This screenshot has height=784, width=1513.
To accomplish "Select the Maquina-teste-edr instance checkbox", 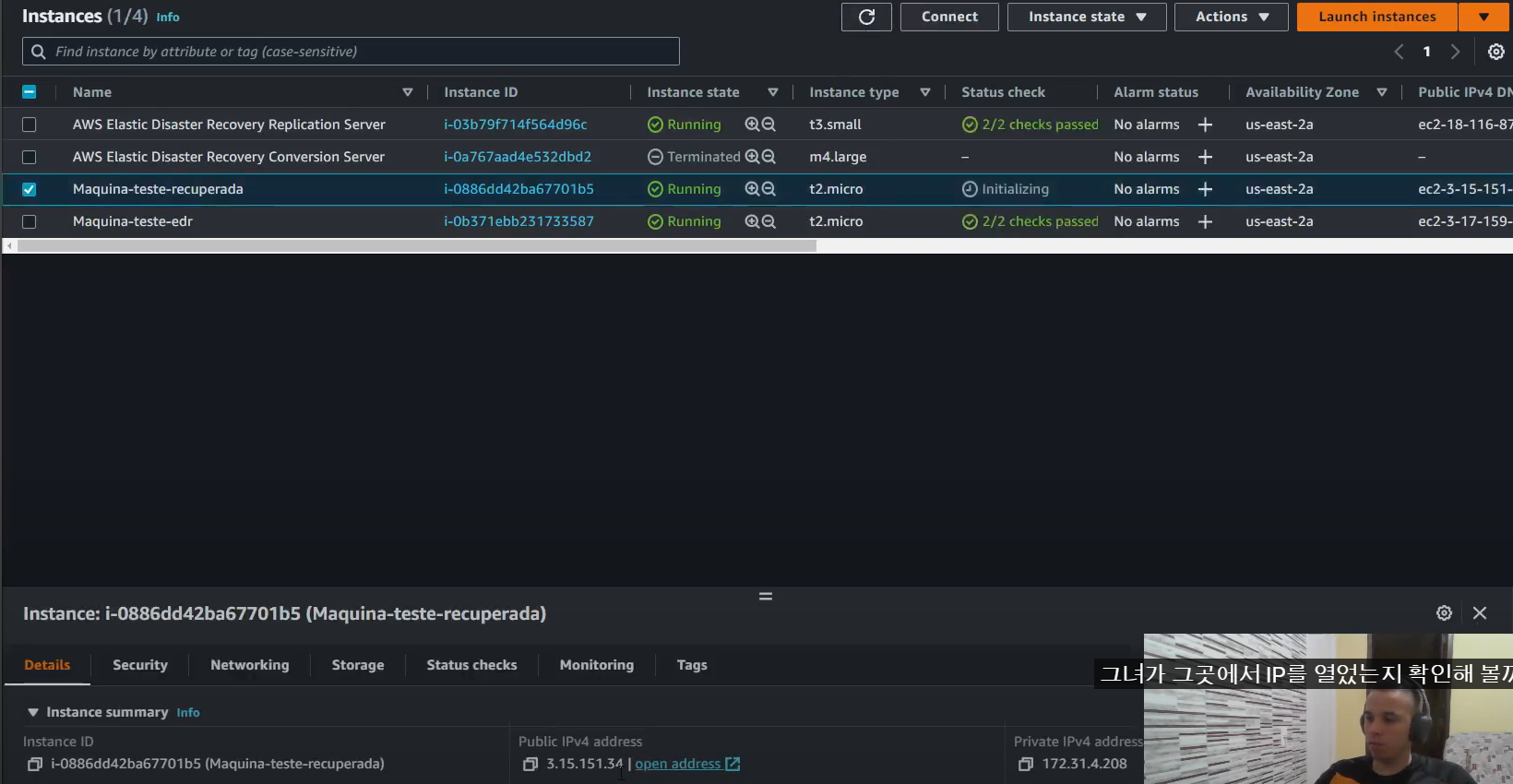I will pyautogui.click(x=30, y=221).
